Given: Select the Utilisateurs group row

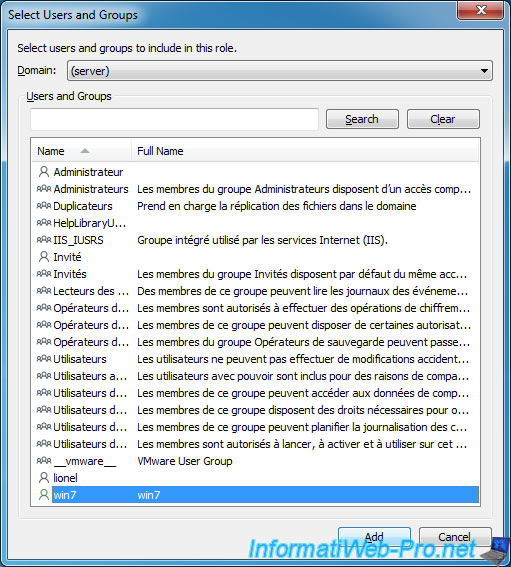Looking at the screenshot, I should click(255, 359).
